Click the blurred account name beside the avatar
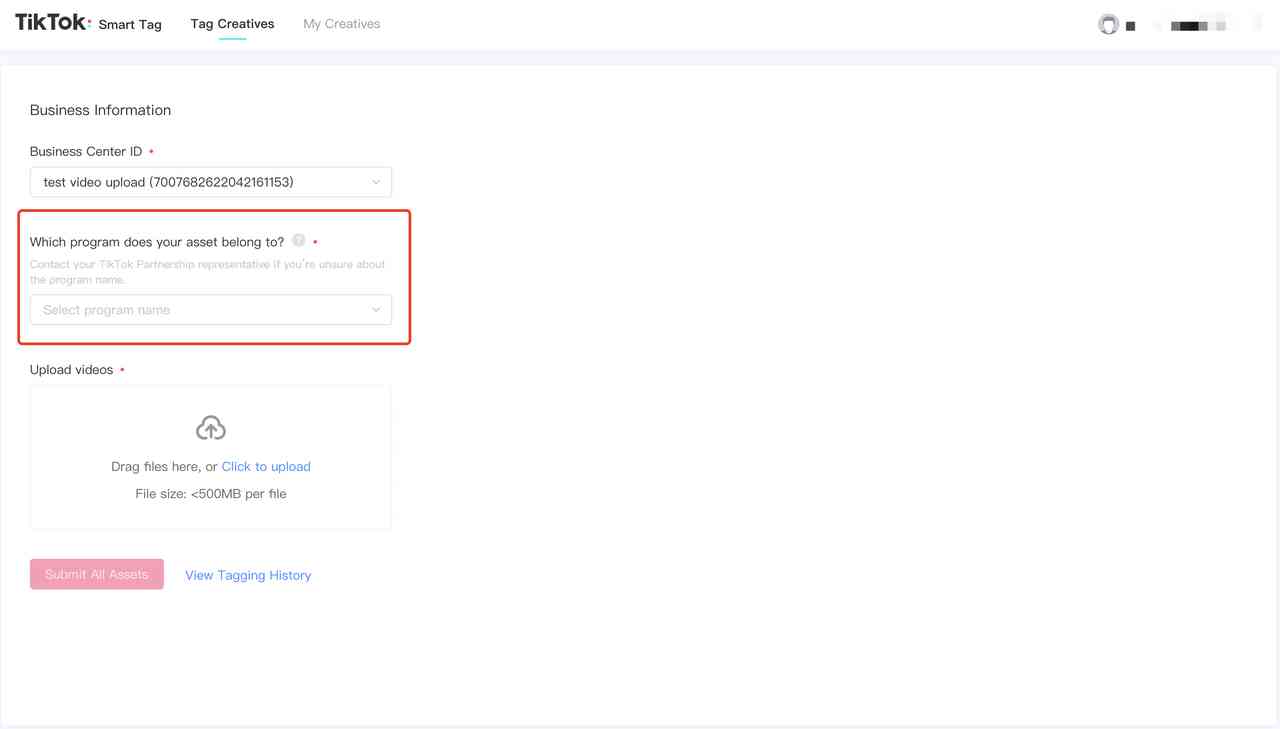Image resolution: width=1280 pixels, height=729 pixels. point(1191,26)
